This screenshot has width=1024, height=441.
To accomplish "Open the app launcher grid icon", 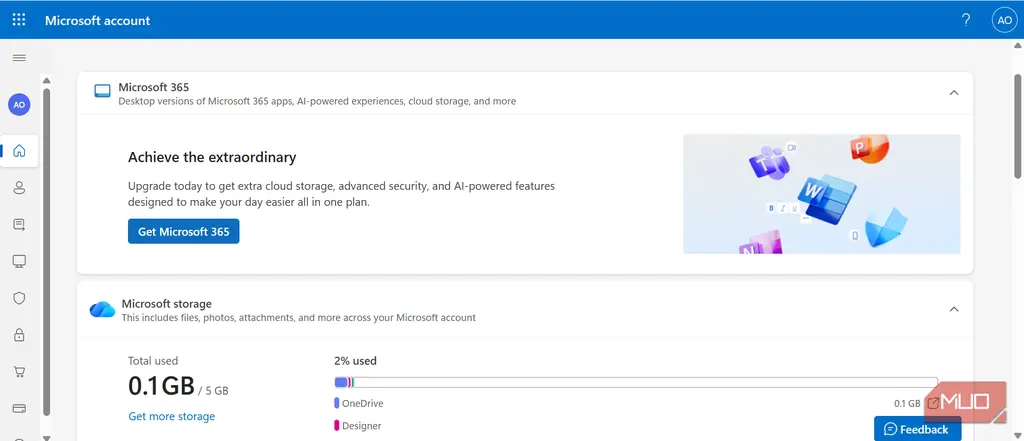I will click(19, 20).
